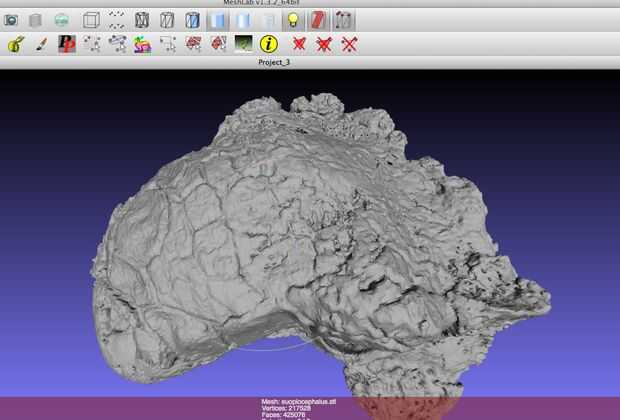Click the yellow info icon
The image size is (620, 420).
click(x=268, y=44)
